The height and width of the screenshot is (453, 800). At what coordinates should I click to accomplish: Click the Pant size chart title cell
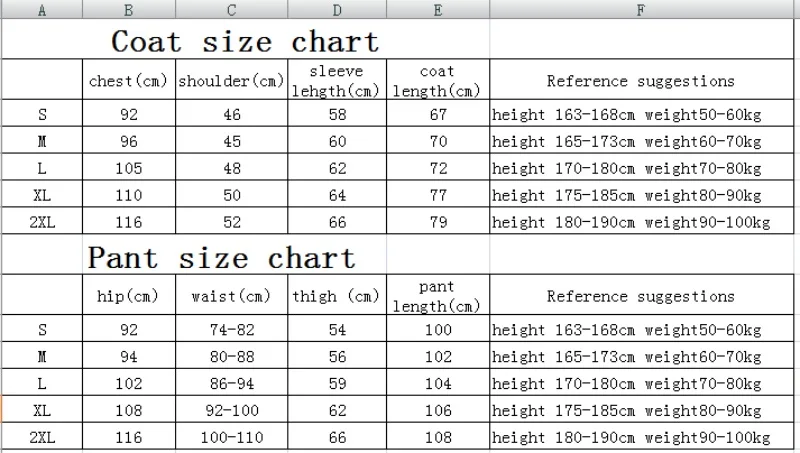[x=222, y=257]
